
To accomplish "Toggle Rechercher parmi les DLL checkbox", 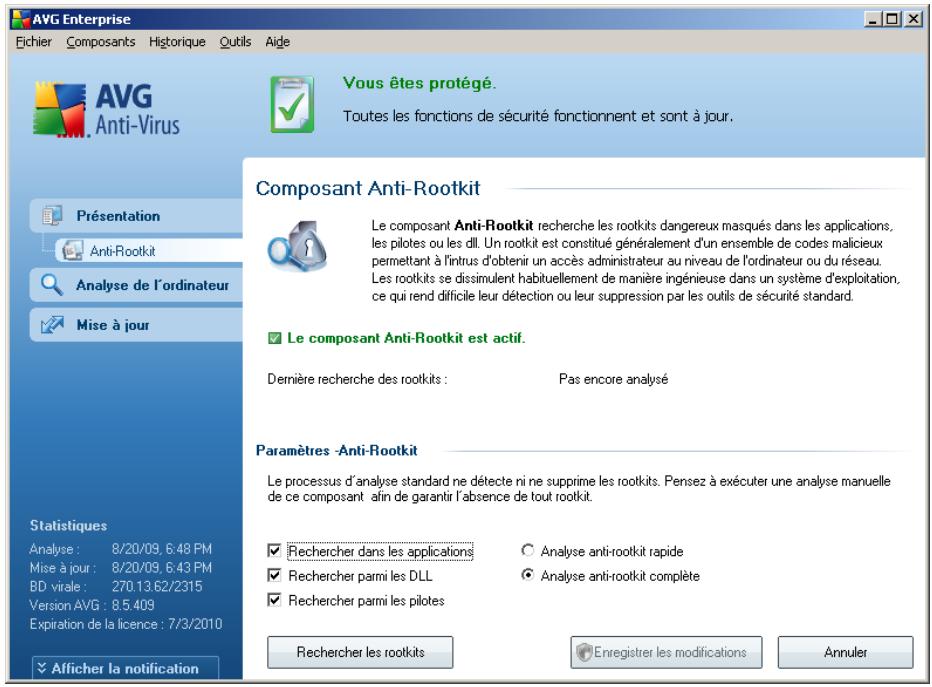I will pyautogui.click(x=274, y=575).
